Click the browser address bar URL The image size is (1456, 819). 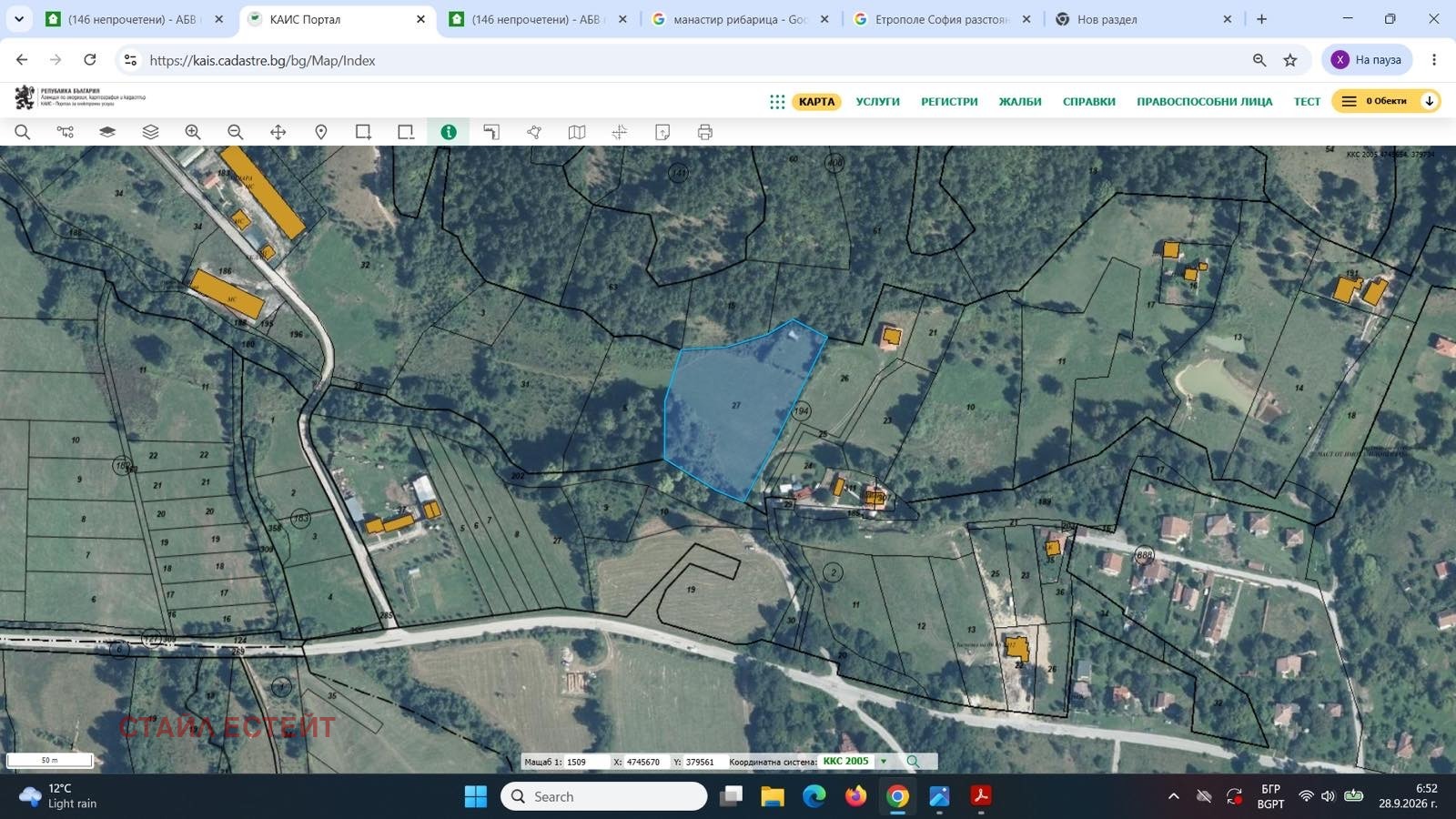262,60
